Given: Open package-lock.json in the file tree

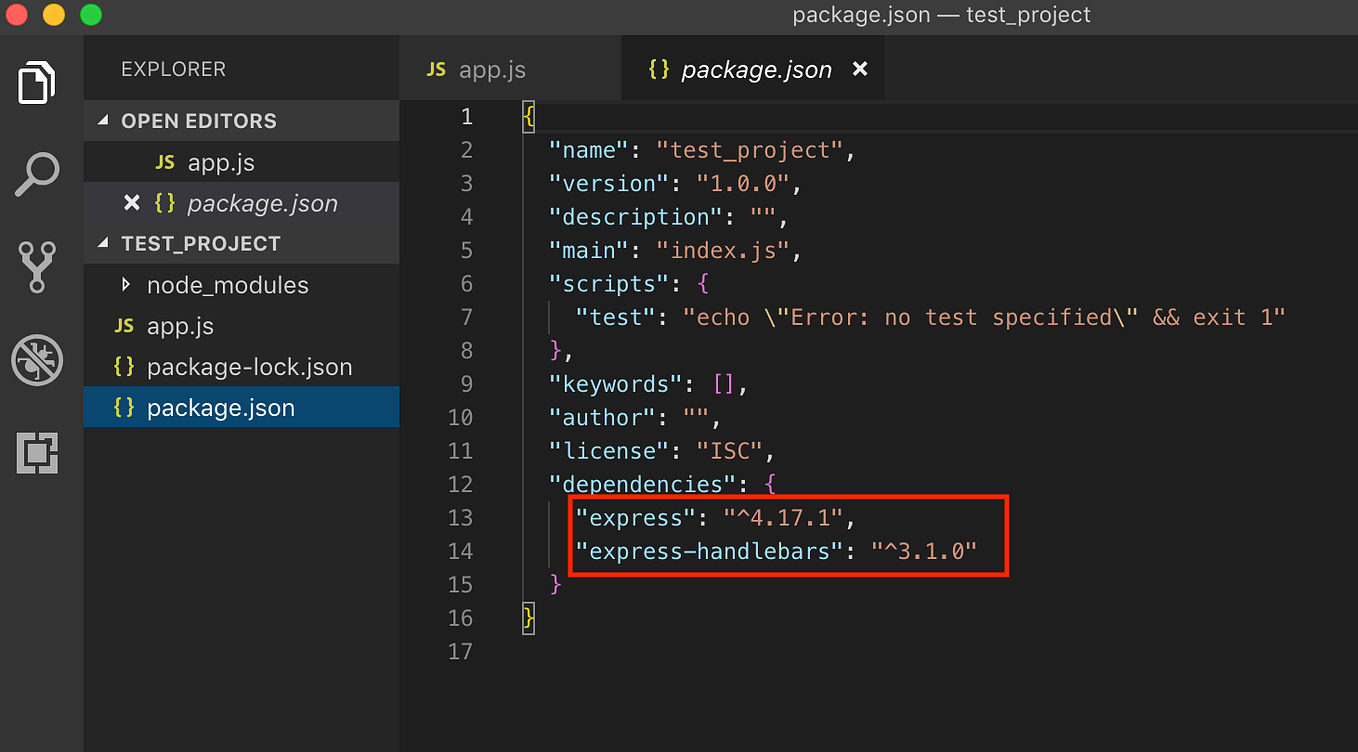Looking at the screenshot, I should (x=241, y=367).
